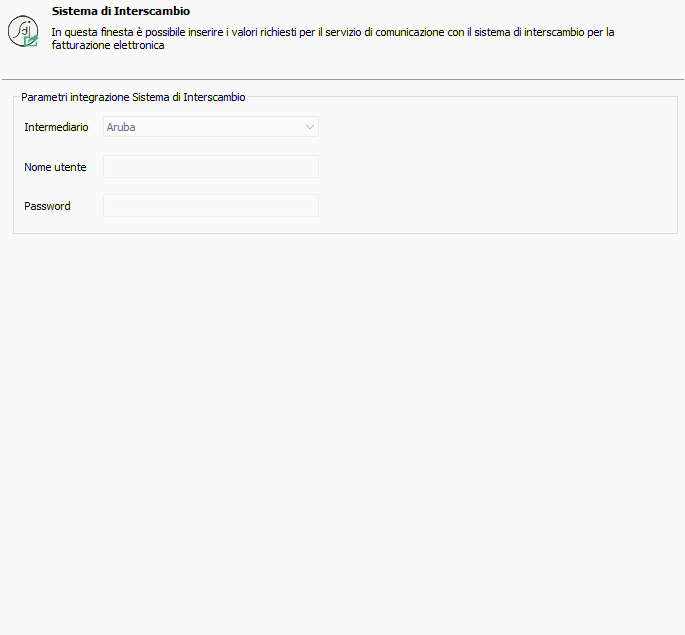Click the chevron arrow in Aruba combo box
The image size is (685, 635).
pos(310,127)
